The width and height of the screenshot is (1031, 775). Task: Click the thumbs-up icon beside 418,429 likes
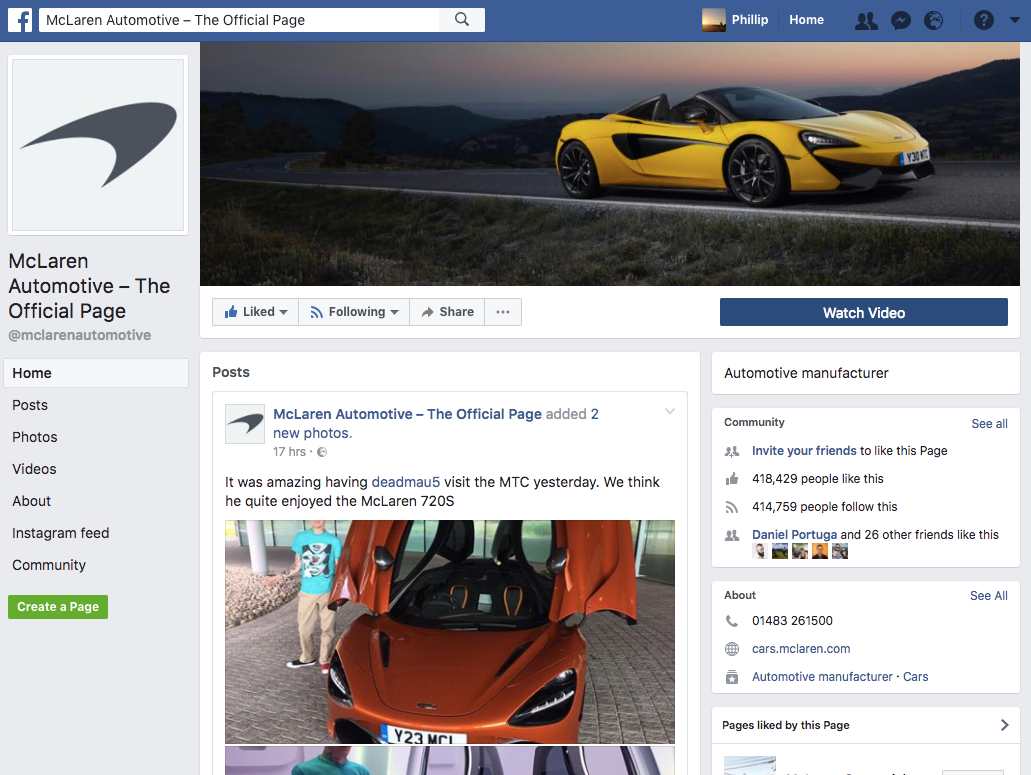732,479
